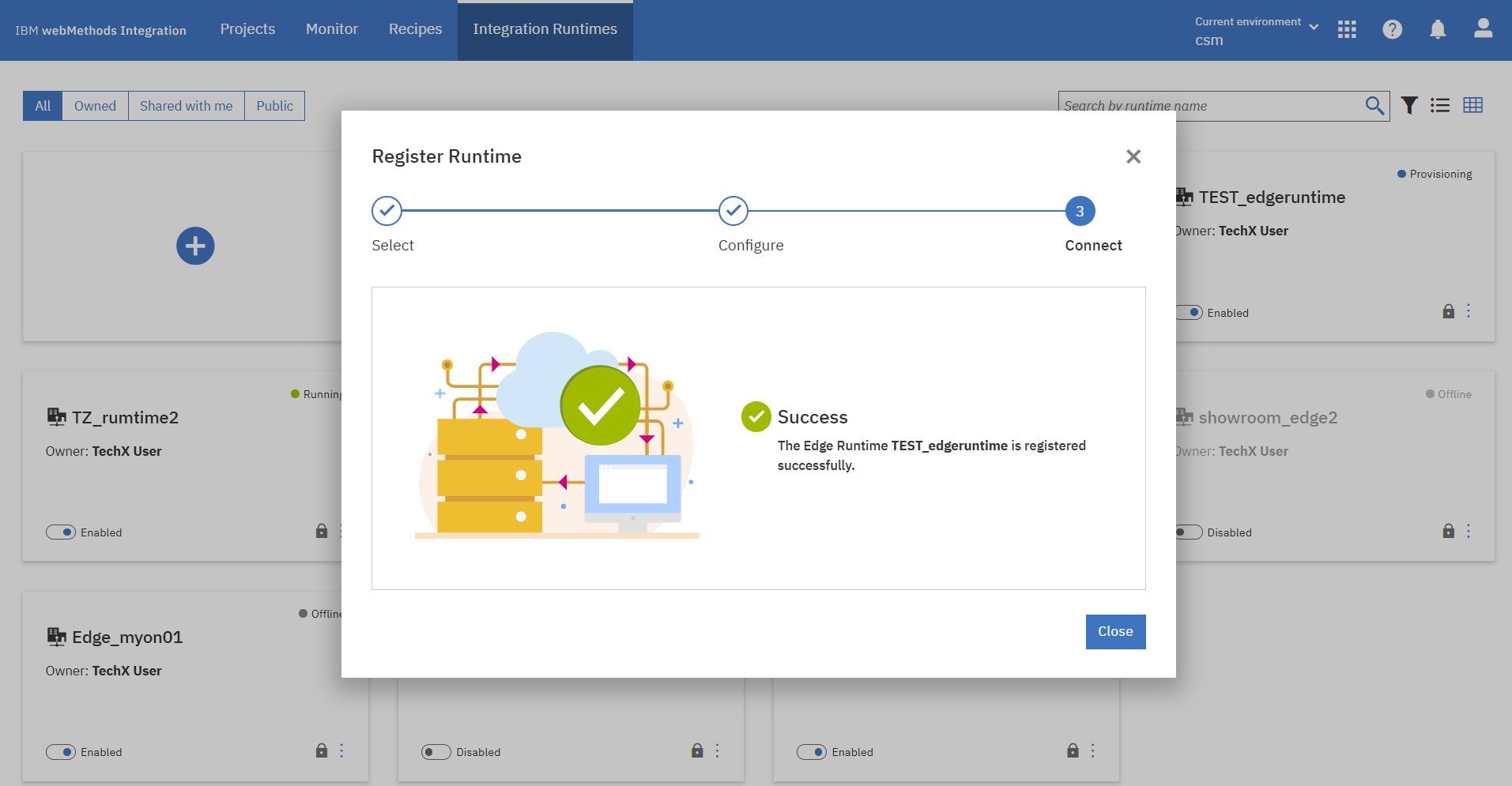Click the plus button to add a runtime
Screen dimensions: 1512x786
(195, 246)
